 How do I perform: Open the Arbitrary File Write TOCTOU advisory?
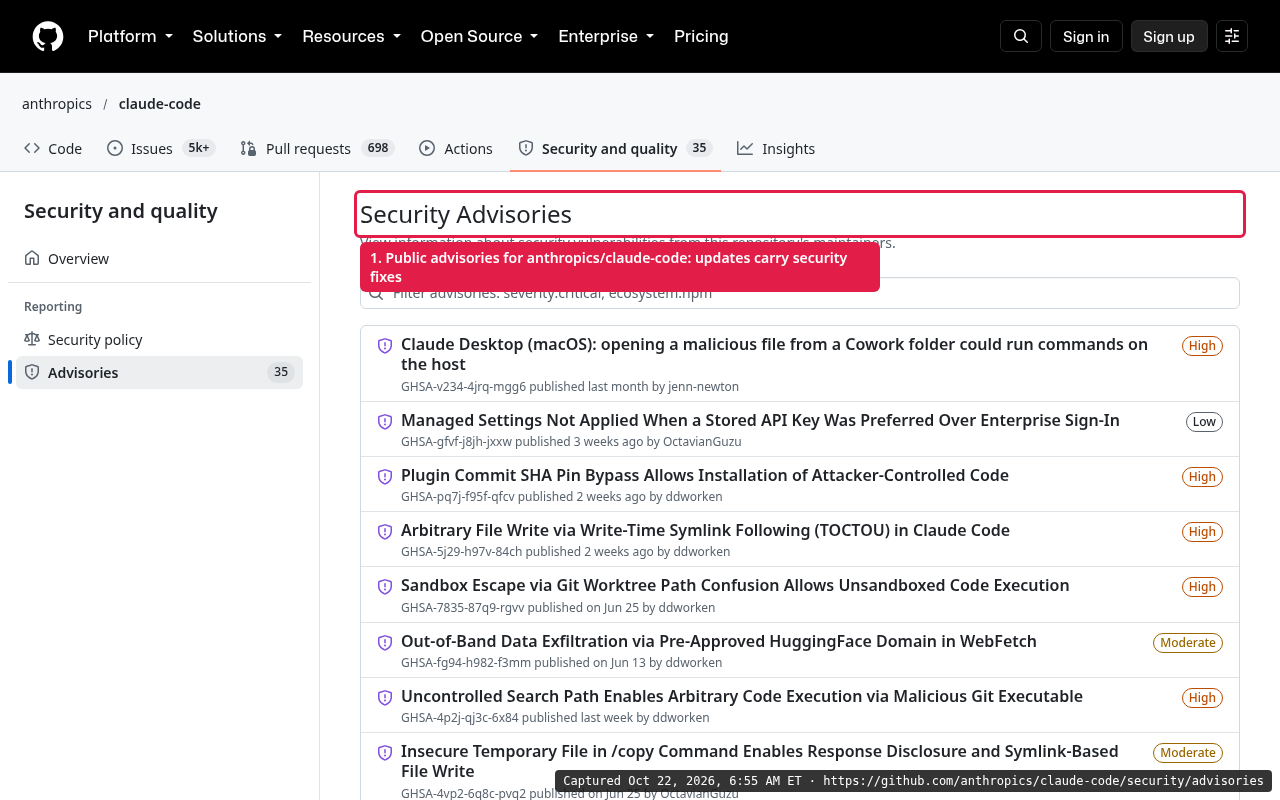(705, 530)
